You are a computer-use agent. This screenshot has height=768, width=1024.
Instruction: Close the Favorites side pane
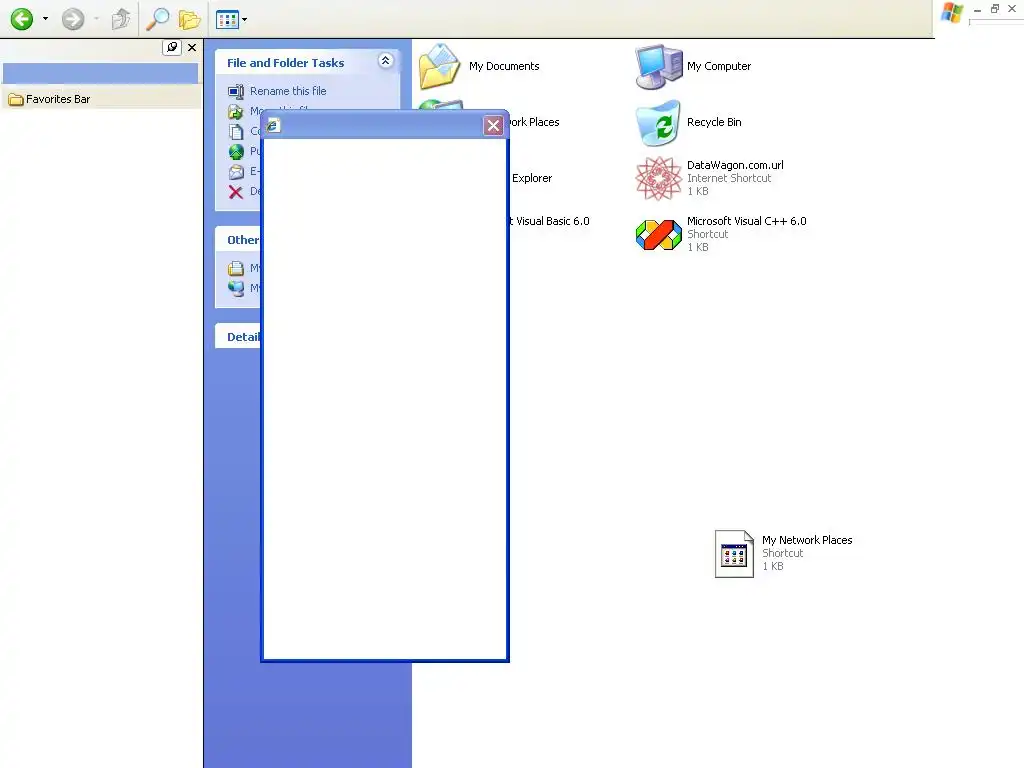[x=192, y=47]
